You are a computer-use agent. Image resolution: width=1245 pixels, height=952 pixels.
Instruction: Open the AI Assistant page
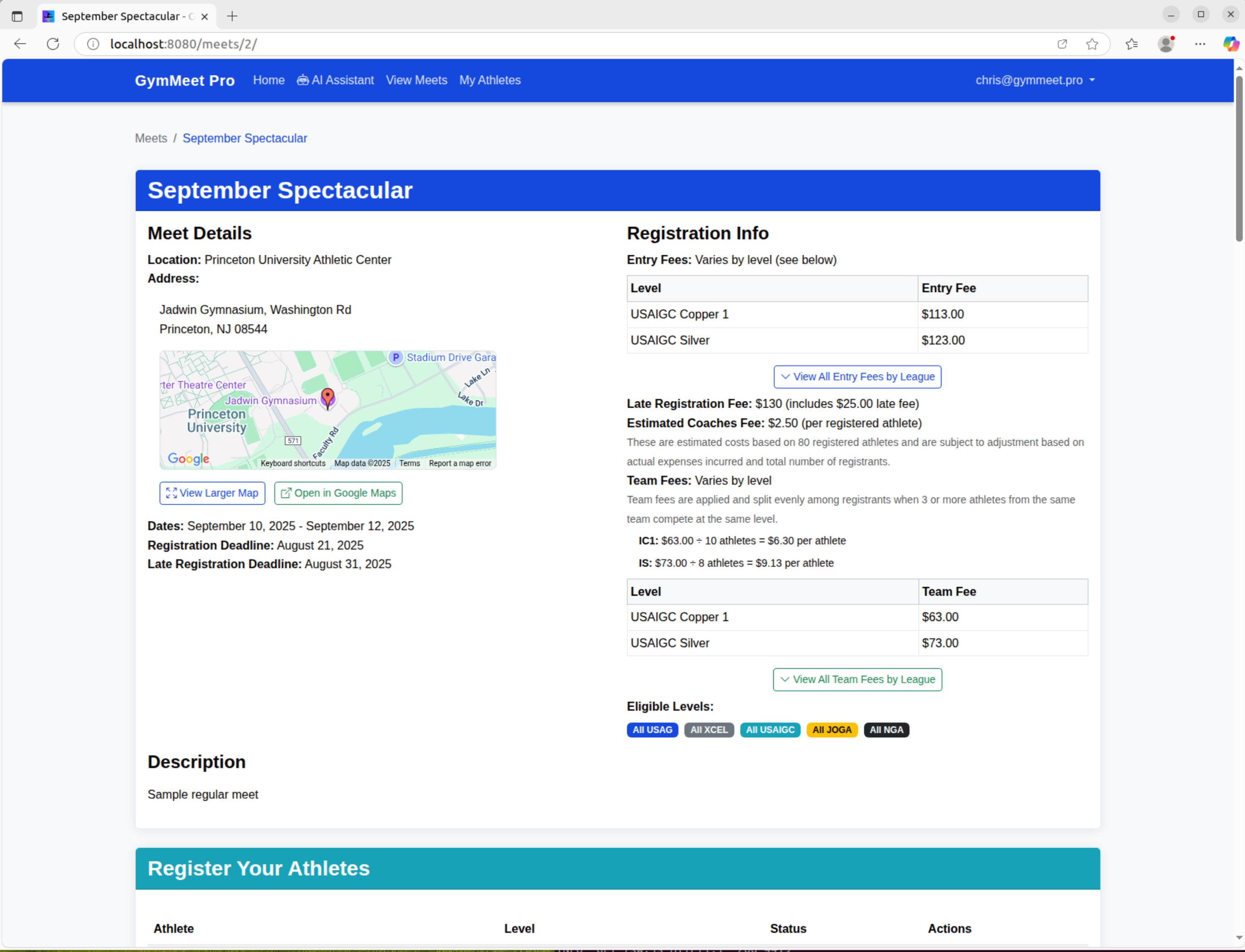coord(335,80)
